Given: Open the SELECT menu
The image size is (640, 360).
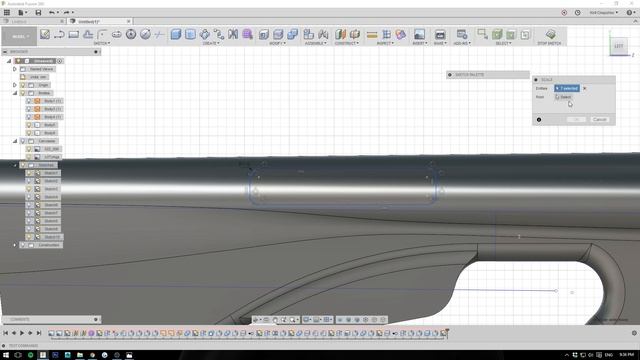Looking at the screenshot, I should pos(503,43).
